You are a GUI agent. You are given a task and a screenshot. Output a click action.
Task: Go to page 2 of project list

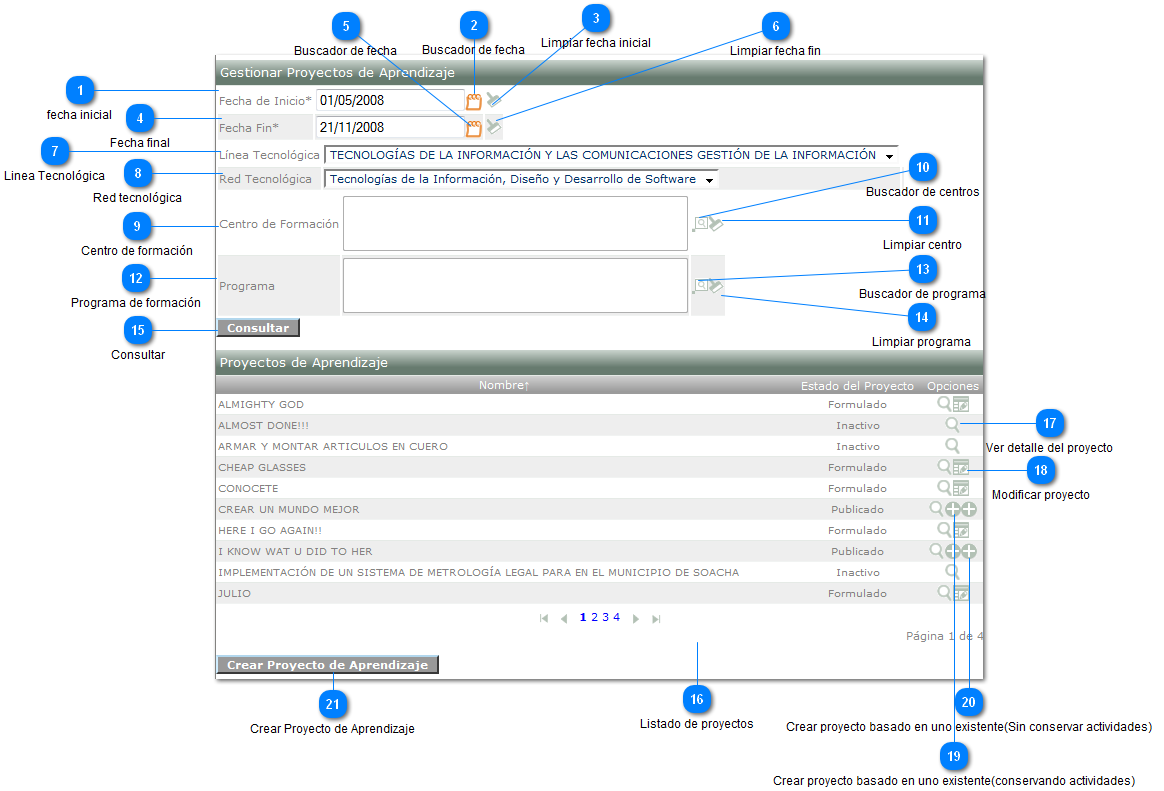[594, 618]
